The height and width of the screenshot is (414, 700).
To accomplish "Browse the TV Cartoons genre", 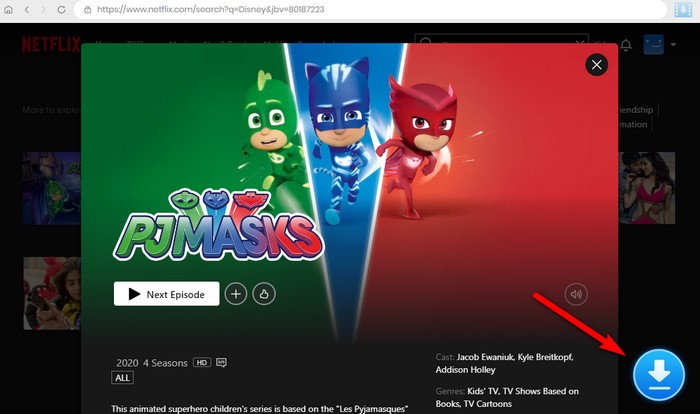I will click(x=488, y=404).
